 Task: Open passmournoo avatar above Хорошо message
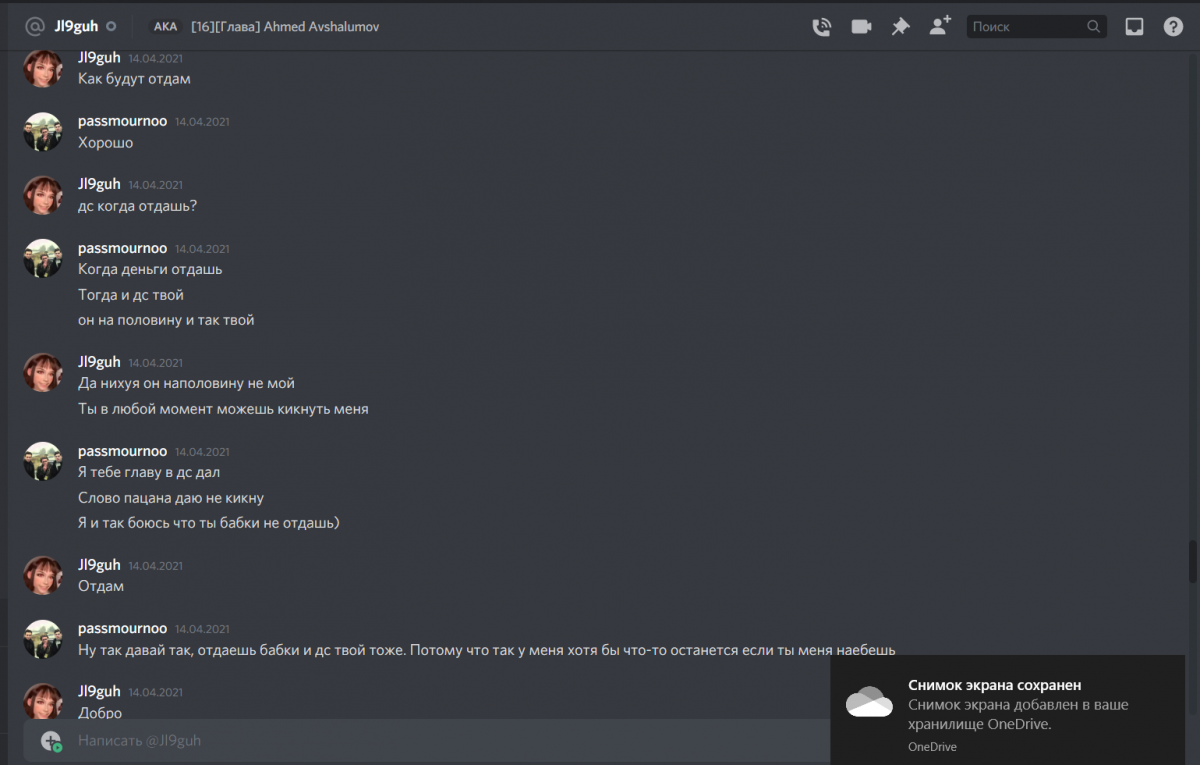coord(43,132)
